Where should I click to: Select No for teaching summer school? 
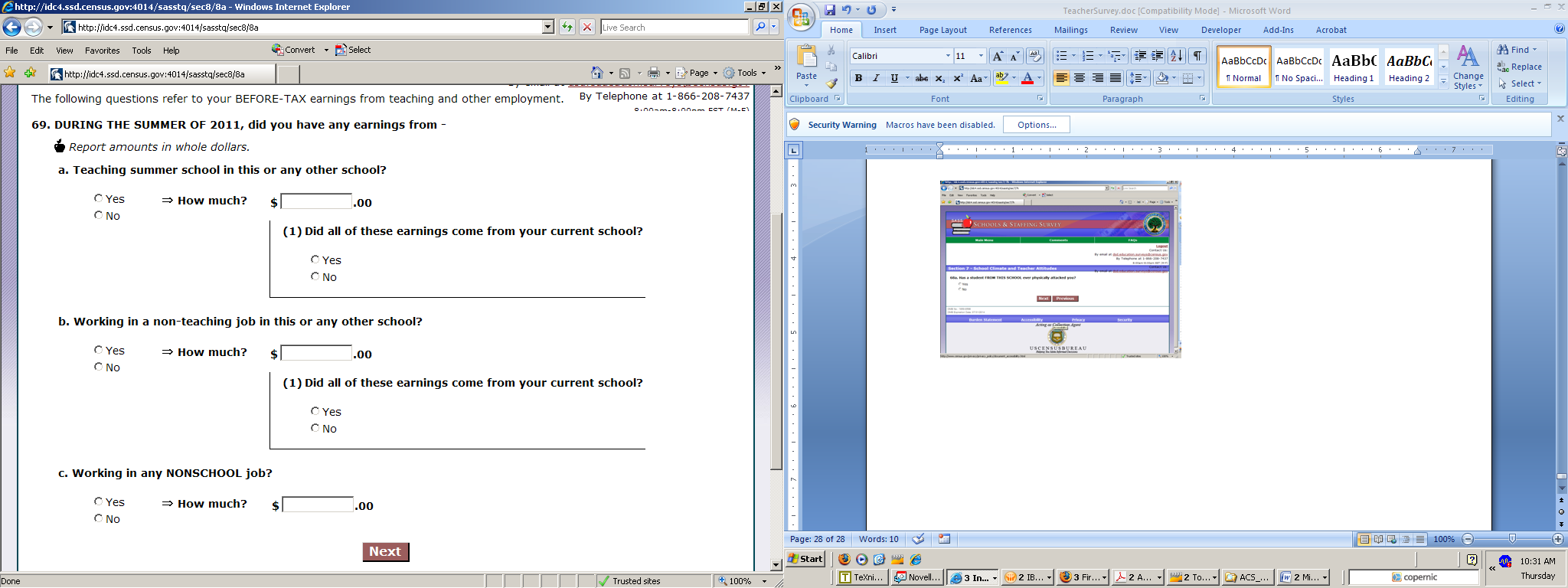click(99, 215)
